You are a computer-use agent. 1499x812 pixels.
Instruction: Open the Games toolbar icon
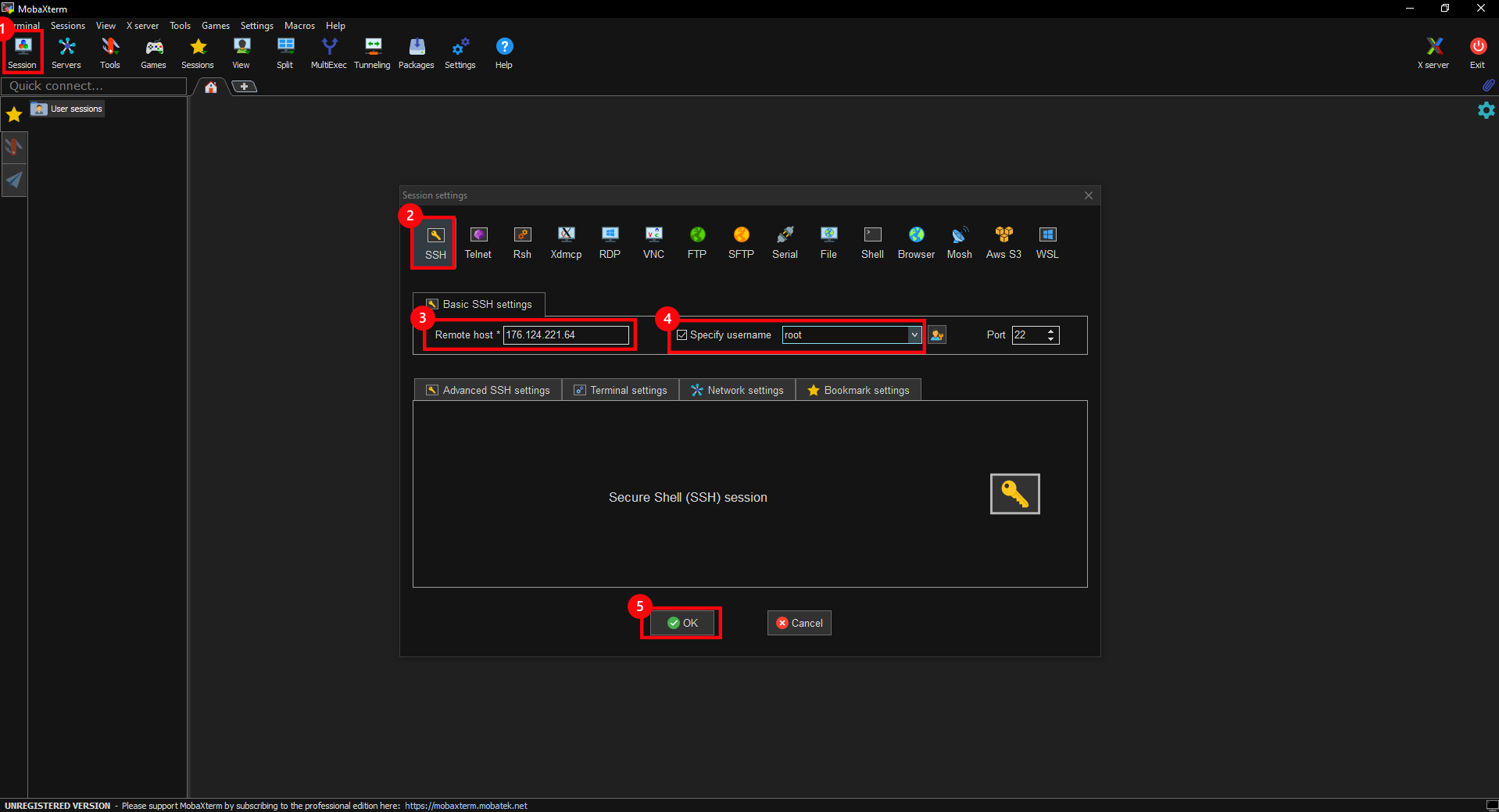click(154, 52)
